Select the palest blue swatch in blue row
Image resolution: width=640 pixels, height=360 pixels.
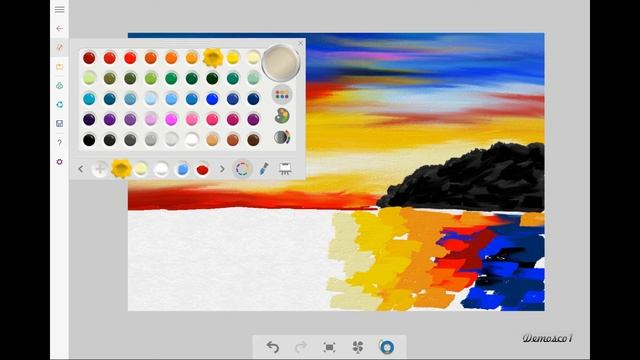tap(151, 99)
